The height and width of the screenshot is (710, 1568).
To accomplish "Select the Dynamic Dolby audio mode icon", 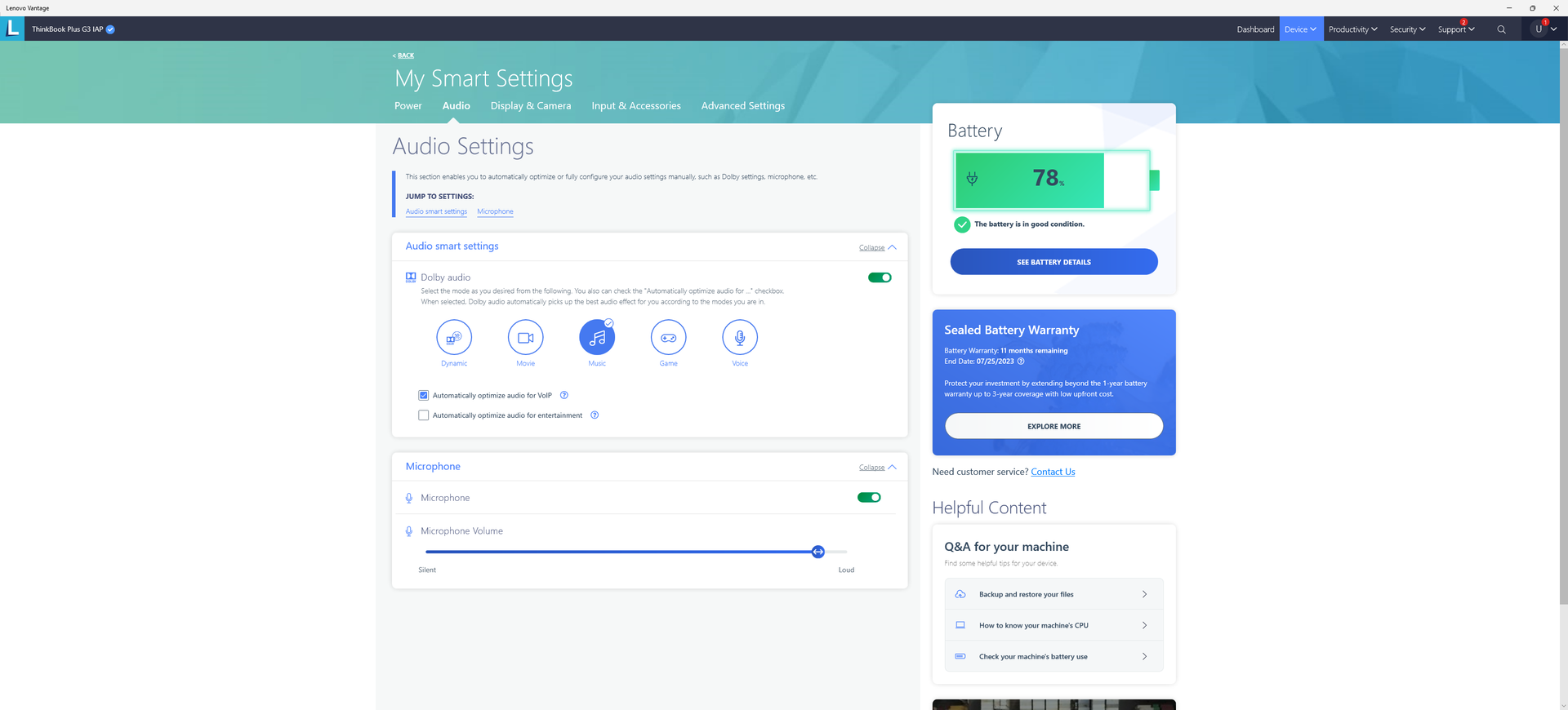I will [454, 337].
